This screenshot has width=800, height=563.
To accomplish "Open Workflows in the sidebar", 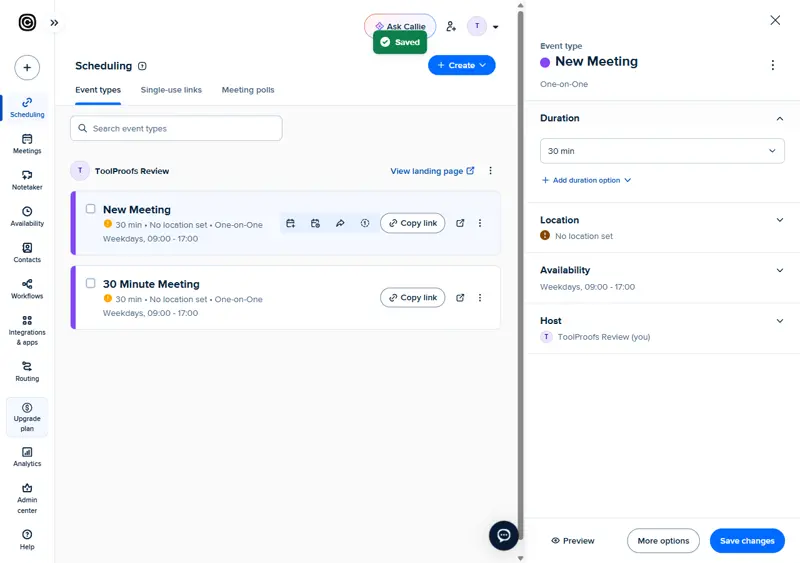I will pos(27,288).
